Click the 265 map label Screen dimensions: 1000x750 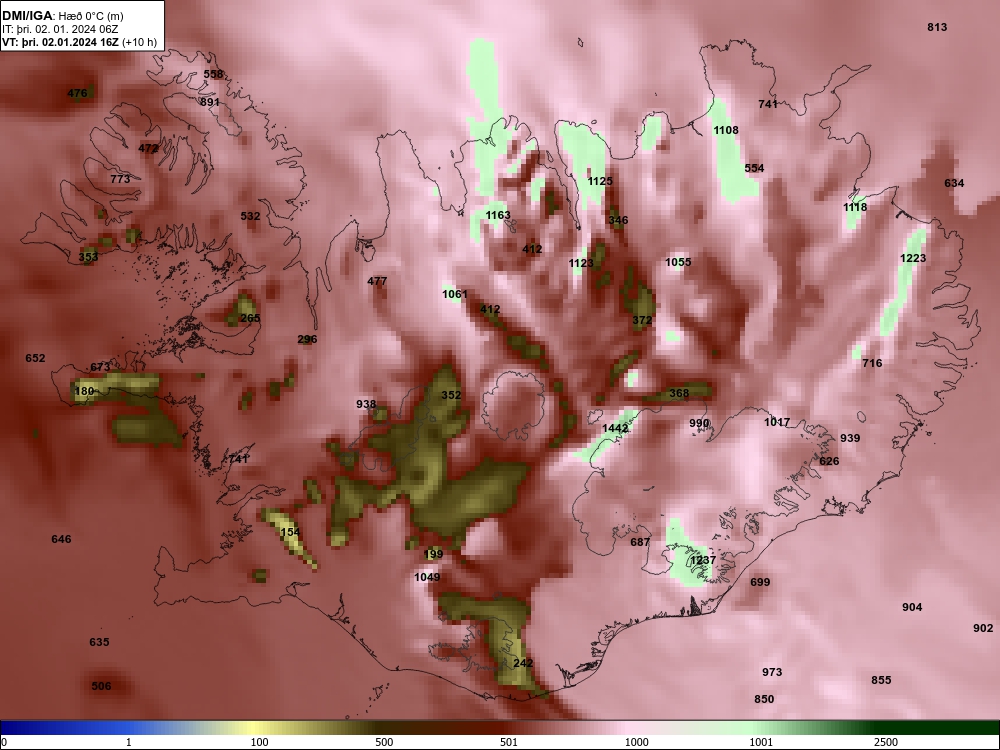[251, 318]
